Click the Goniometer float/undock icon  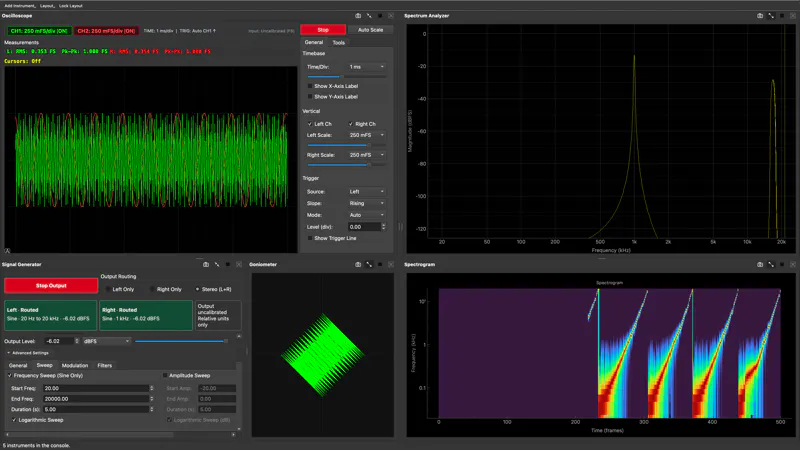[x=380, y=264]
